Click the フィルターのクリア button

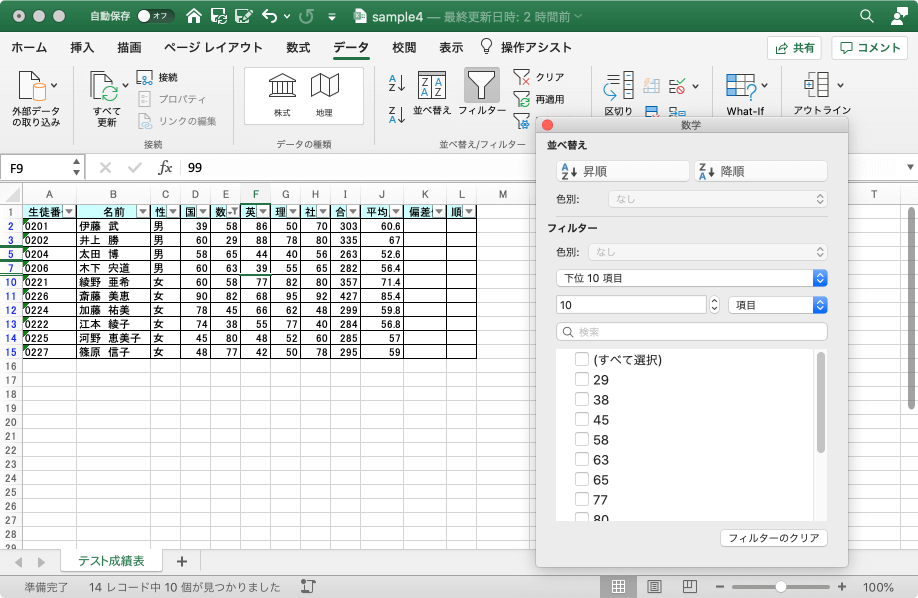click(773, 538)
